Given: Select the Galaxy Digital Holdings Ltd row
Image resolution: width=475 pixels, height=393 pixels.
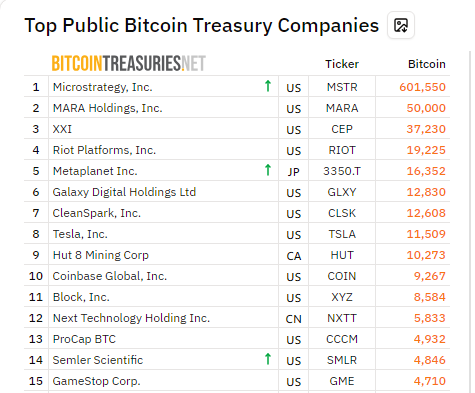Looking at the screenshot, I should (237, 192).
